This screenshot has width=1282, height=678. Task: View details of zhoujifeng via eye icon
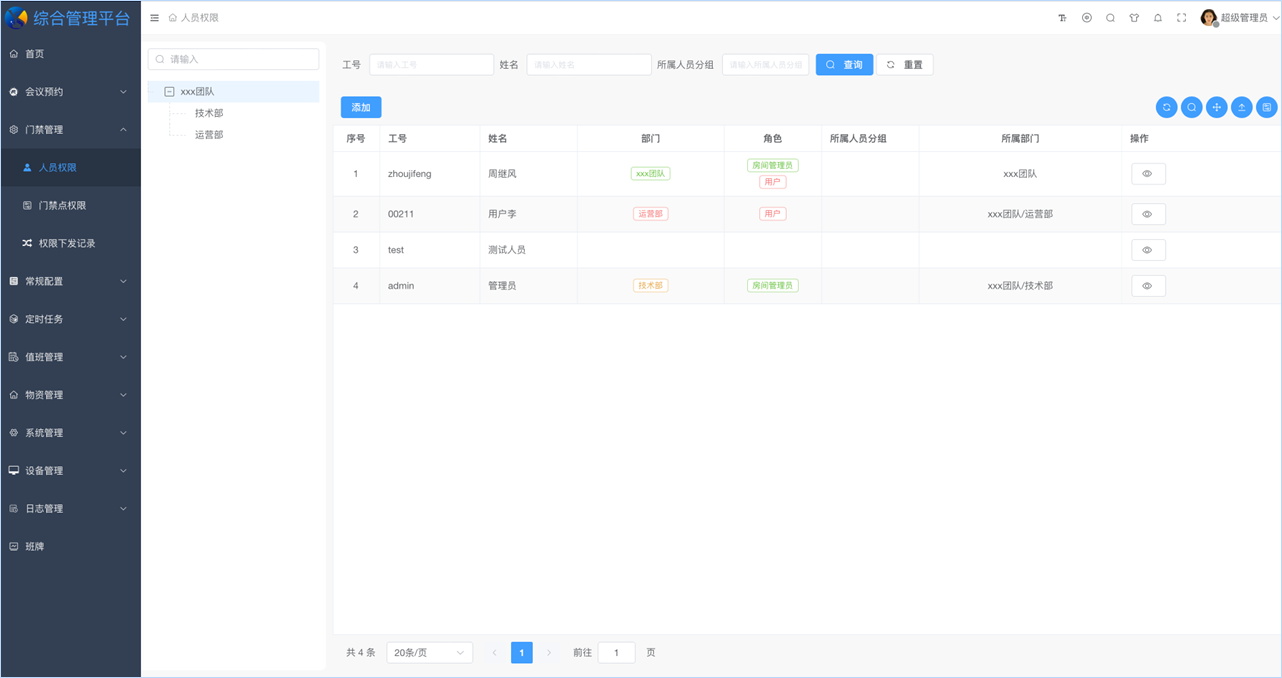click(x=1148, y=174)
